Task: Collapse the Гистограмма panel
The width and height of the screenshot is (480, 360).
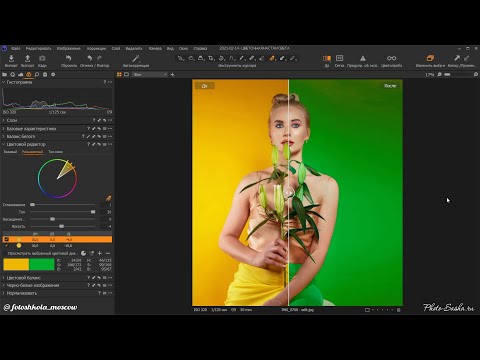Action: 3,82
